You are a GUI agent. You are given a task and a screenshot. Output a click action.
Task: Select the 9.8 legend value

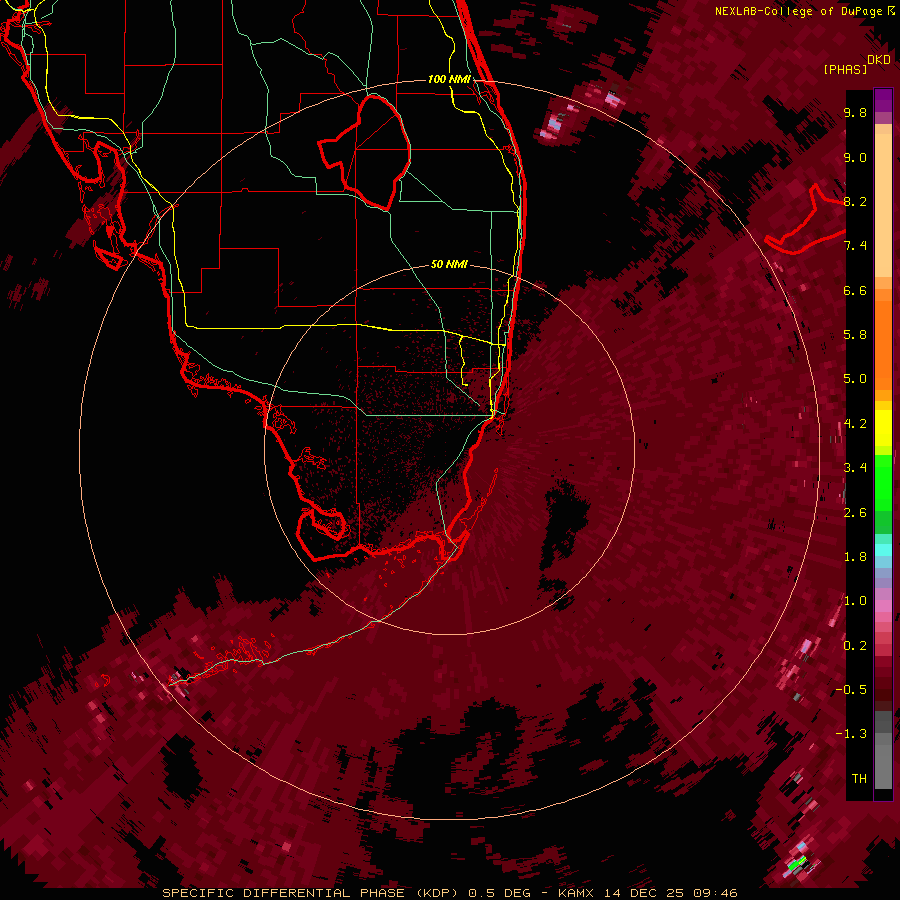pos(855,113)
